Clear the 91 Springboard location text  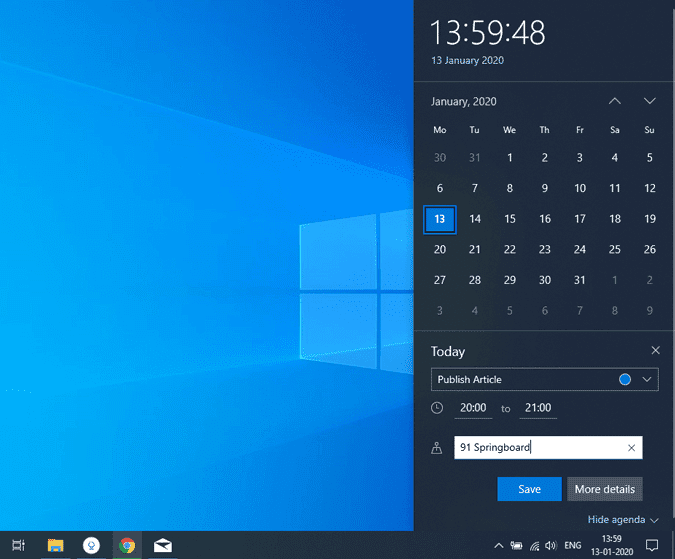632,448
